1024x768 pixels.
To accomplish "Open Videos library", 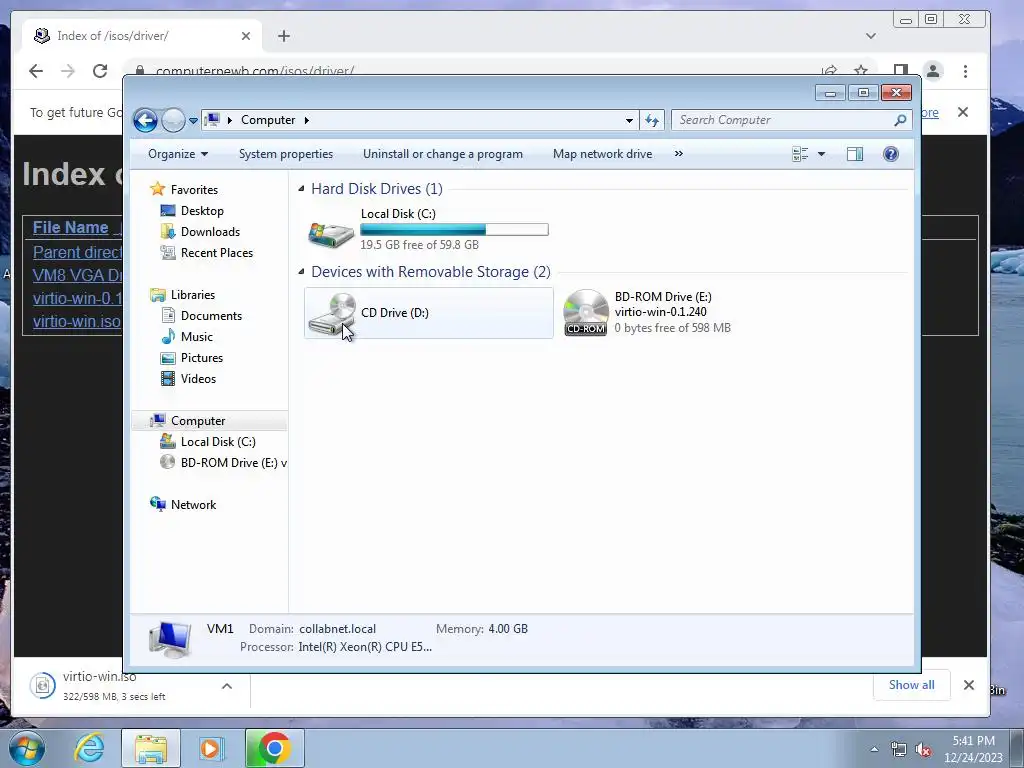I will tap(198, 379).
